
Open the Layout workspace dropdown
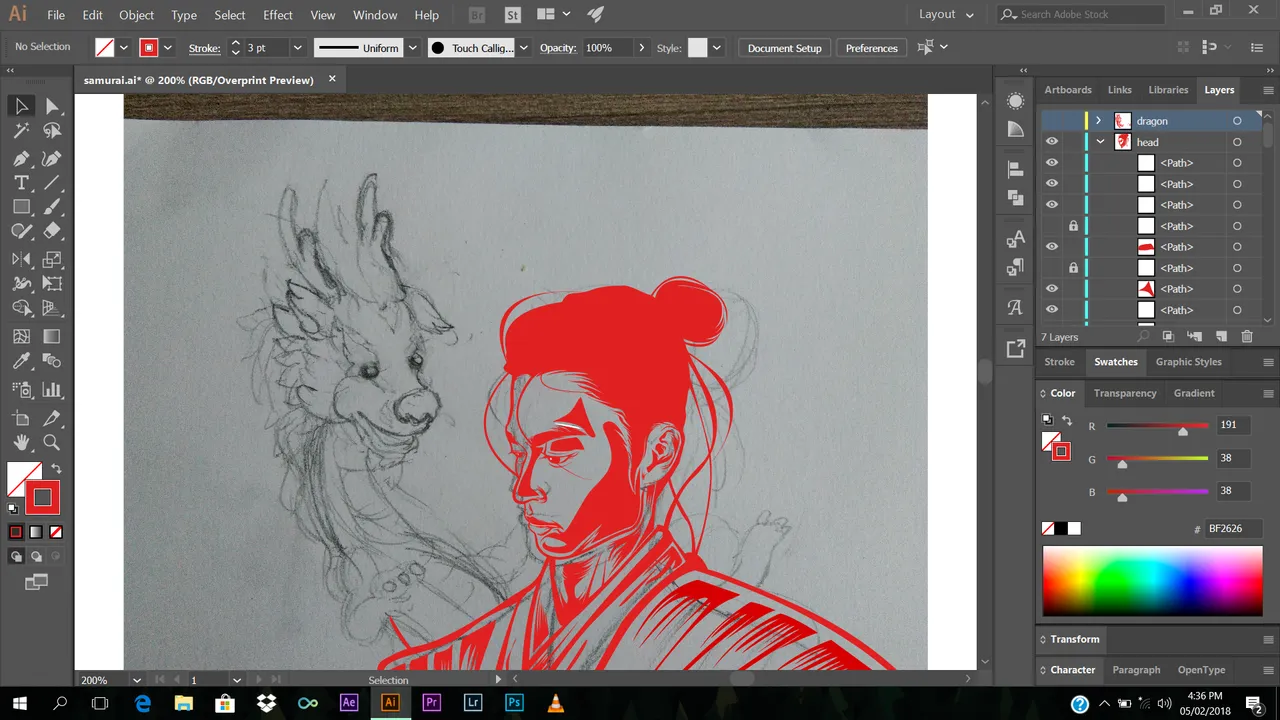[x=947, y=15]
